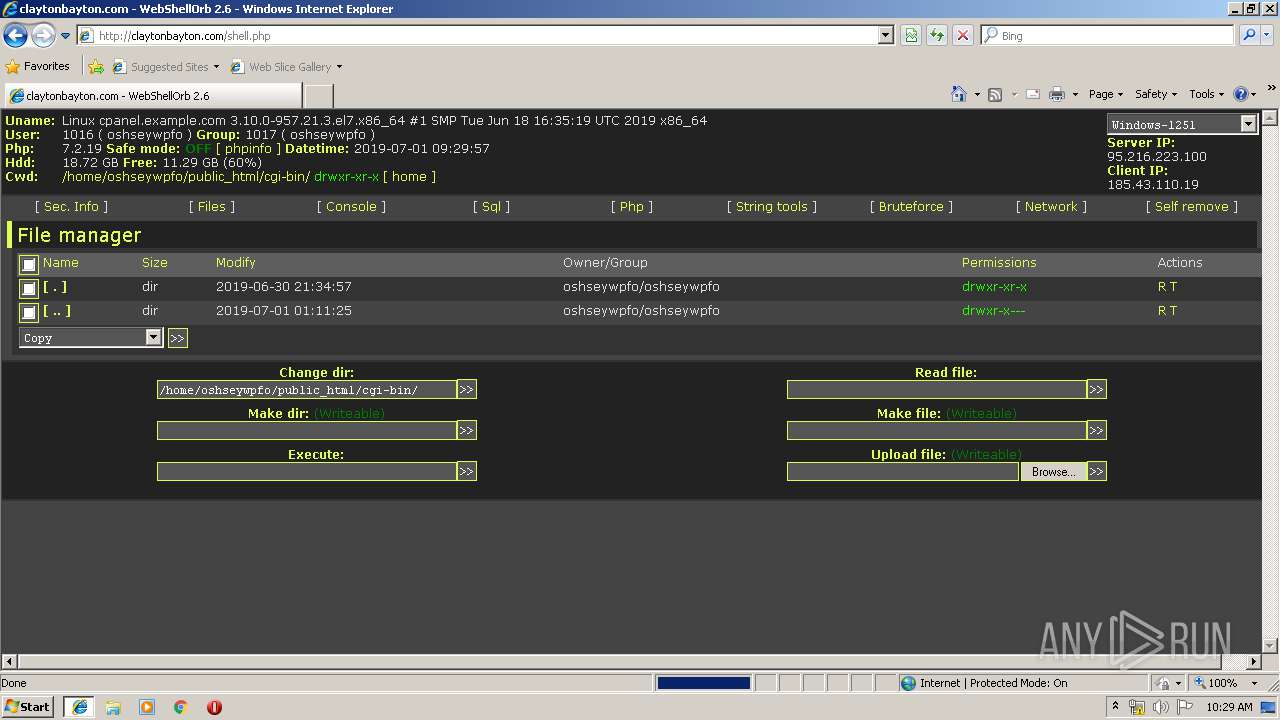Click the Browse... upload button
This screenshot has height=720, width=1280.
(x=1053, y=471)
